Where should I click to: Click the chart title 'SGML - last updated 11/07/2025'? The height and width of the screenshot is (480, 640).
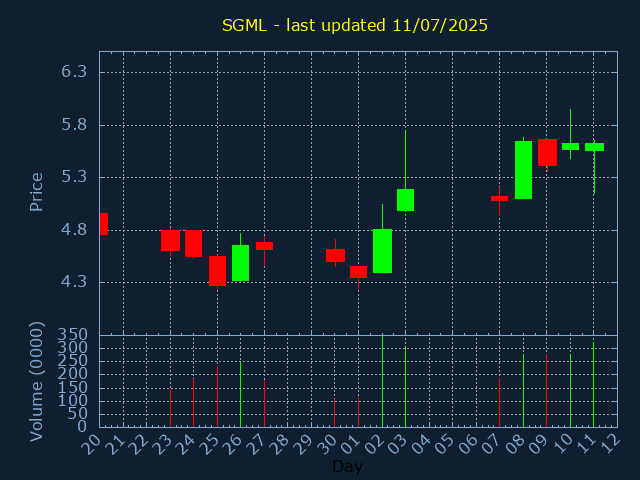tap(355, 25)
